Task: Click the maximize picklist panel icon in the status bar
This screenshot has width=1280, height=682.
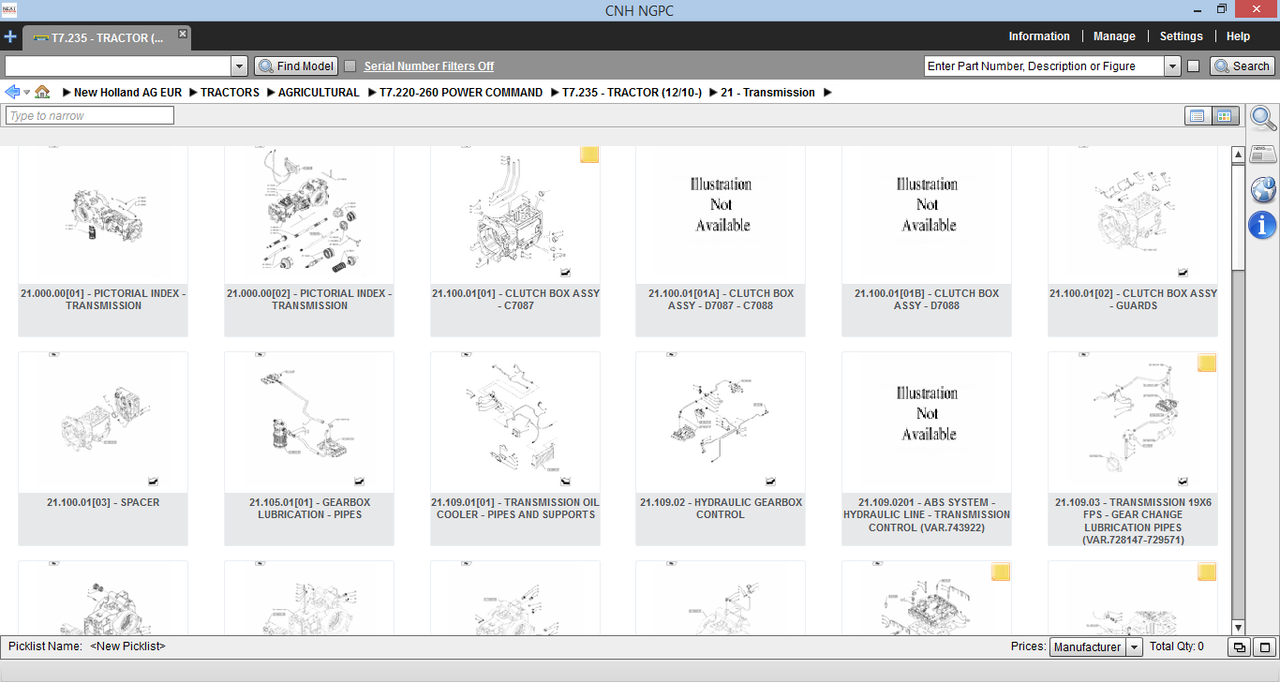Action: [x=1265, y=647]
